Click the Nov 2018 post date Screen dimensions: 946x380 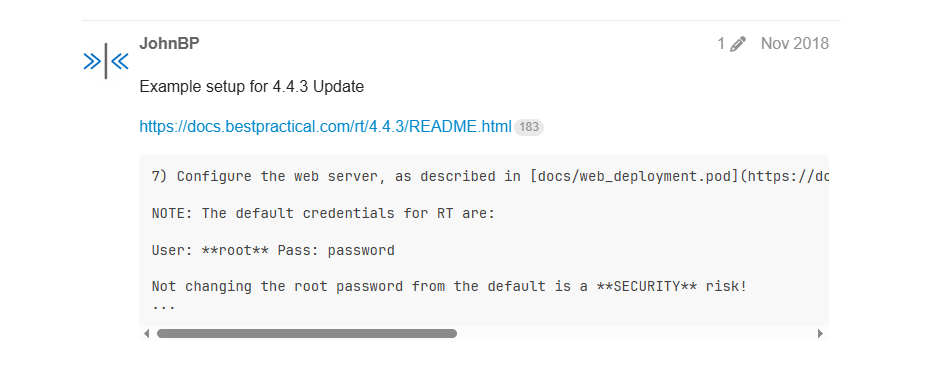pos(795,43)
